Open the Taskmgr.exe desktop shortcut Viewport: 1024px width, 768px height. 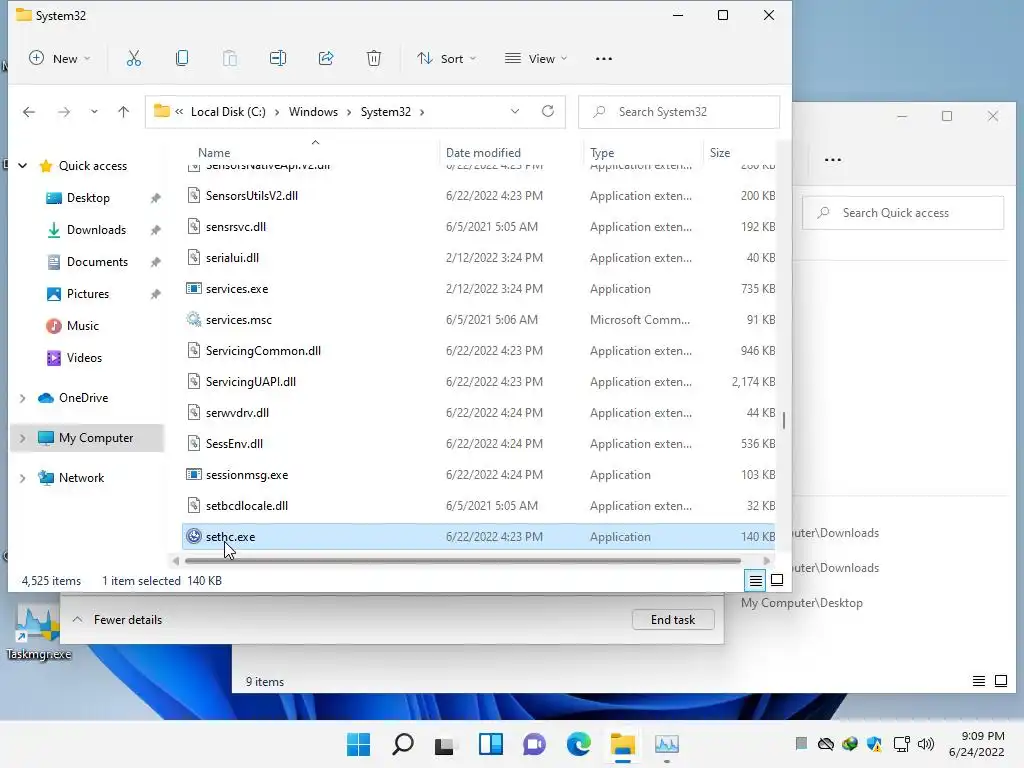pos(39,632)
